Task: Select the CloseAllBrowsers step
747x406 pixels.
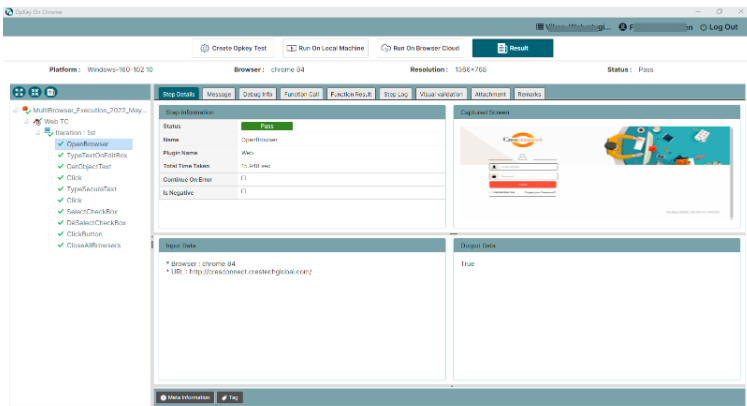Action: point(93,245)
